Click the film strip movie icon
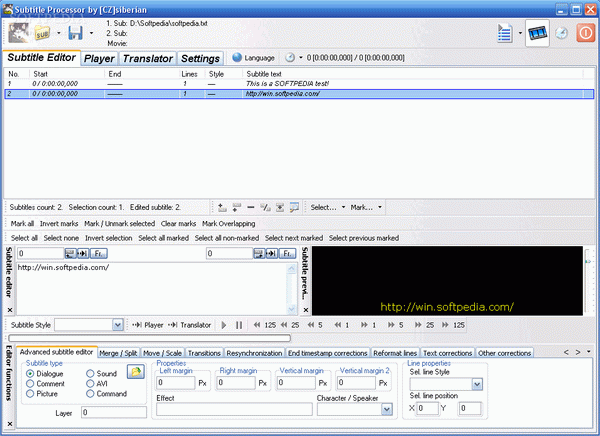 (x=537, y=33)
